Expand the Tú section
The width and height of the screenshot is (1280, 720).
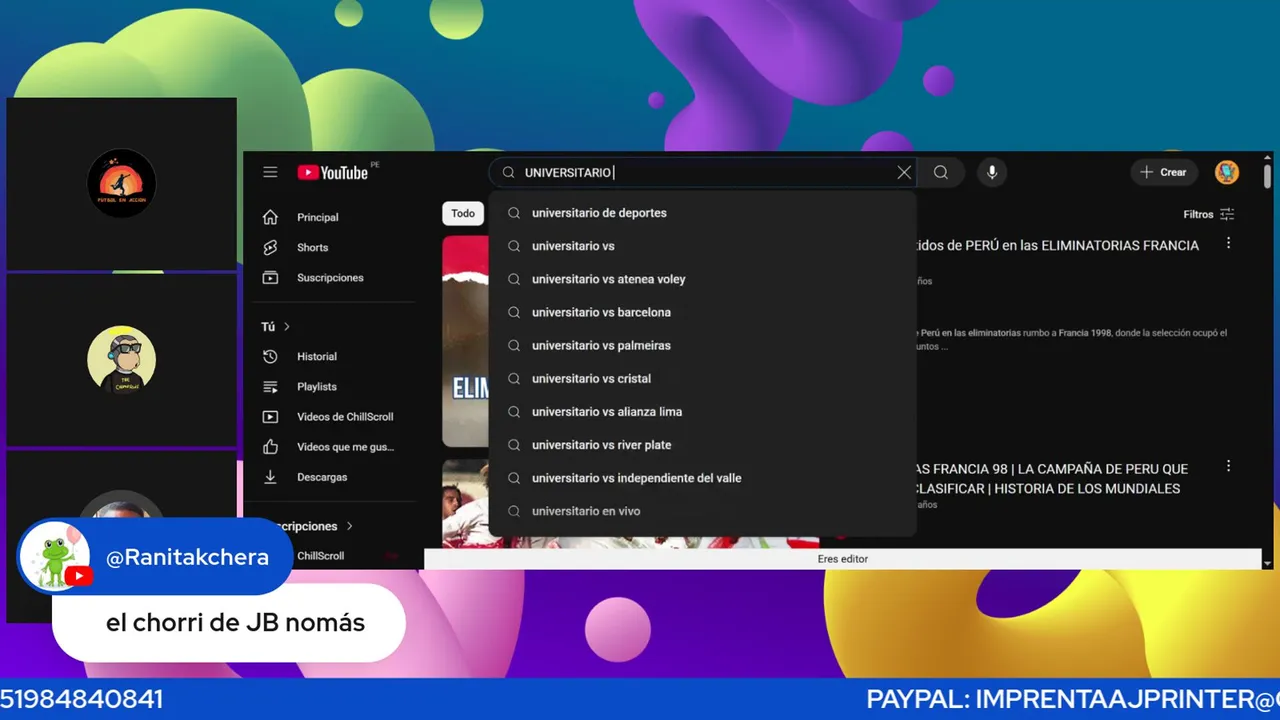276,326
